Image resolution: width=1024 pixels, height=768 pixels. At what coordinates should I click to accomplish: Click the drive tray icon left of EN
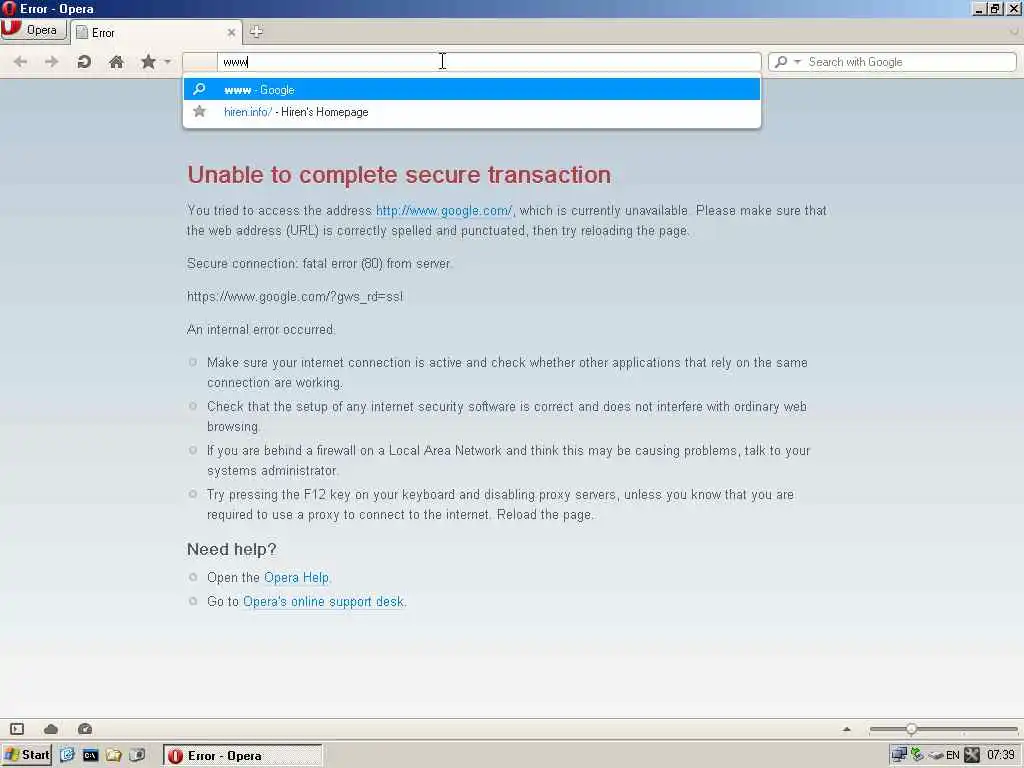tap(935, 756)
